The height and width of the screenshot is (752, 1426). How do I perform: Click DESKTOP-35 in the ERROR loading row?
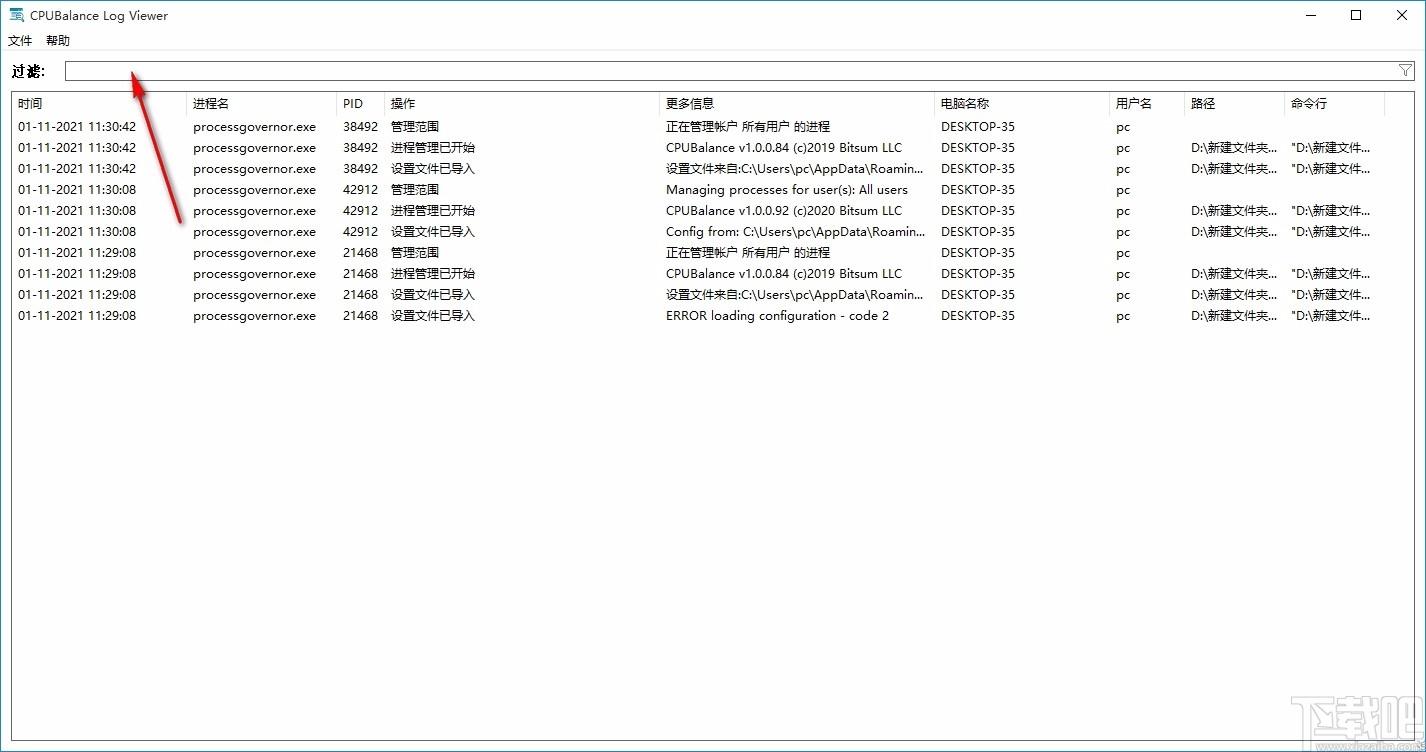(978, 316)
